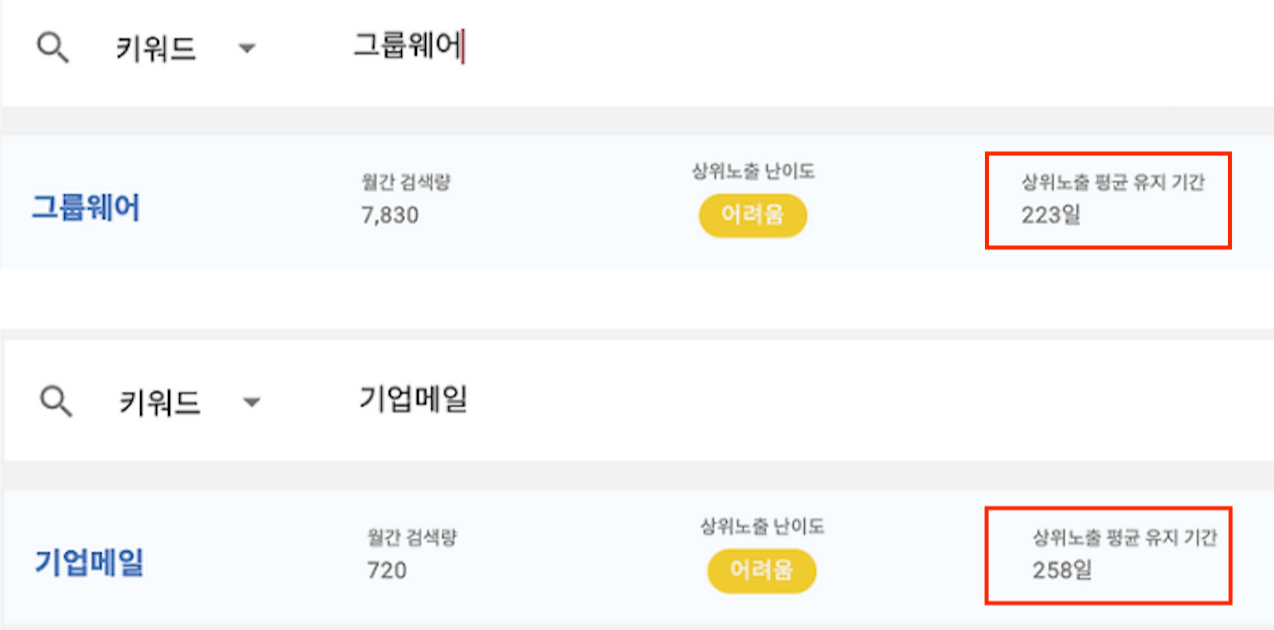The image size is (1274, 630).
Task: Click the 상위노출 난이도 label for 기업메일
Action: pyautogui.click(x=762, y=526)
